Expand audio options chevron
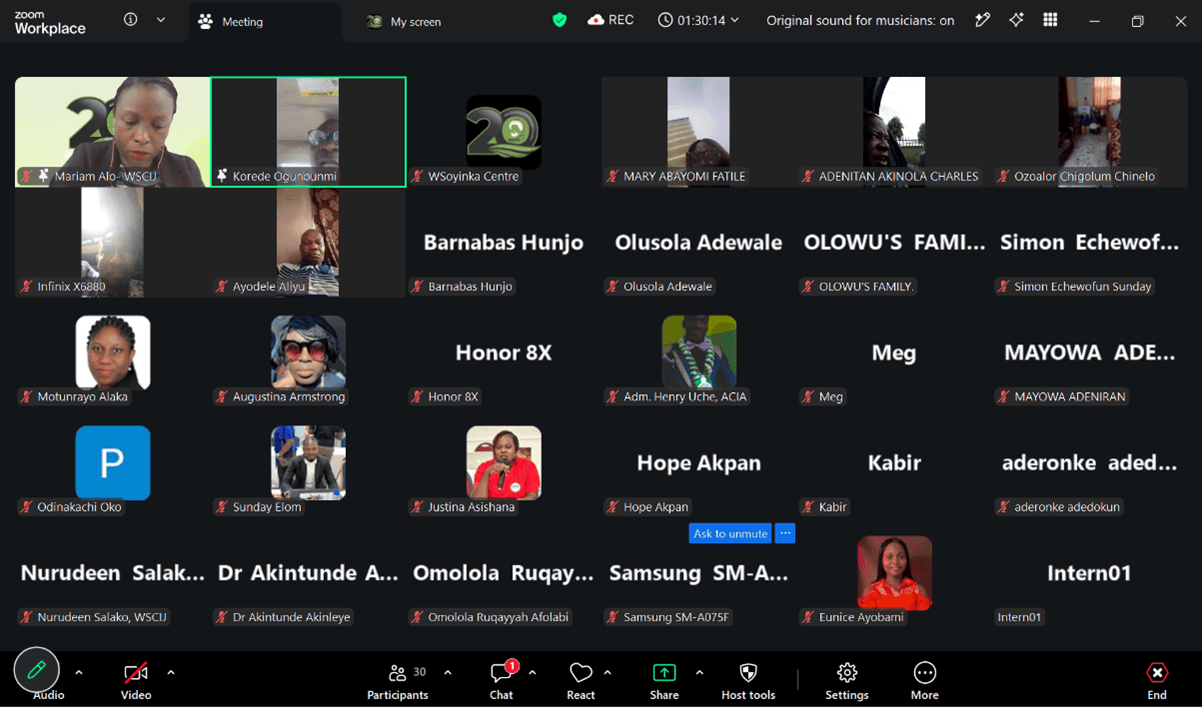The width and height of the screenshot is (1202, 707). point(79,673)
